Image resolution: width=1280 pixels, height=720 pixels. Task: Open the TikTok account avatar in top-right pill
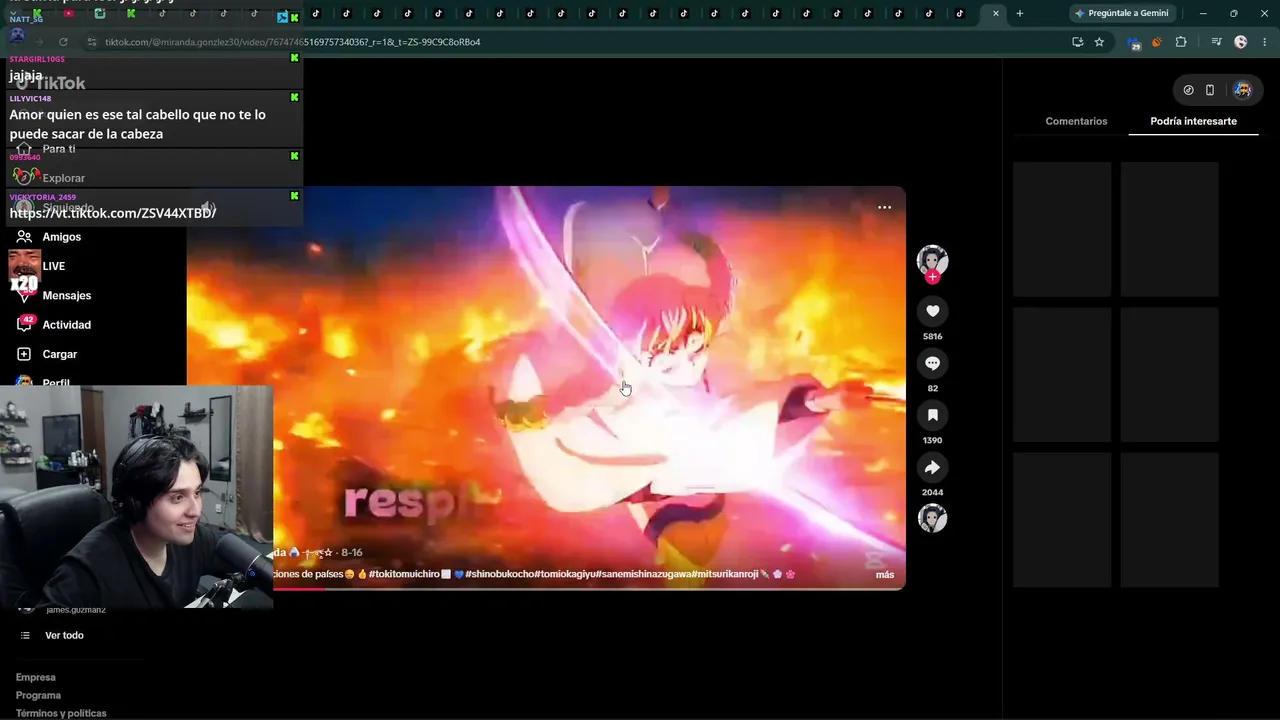1242,90
